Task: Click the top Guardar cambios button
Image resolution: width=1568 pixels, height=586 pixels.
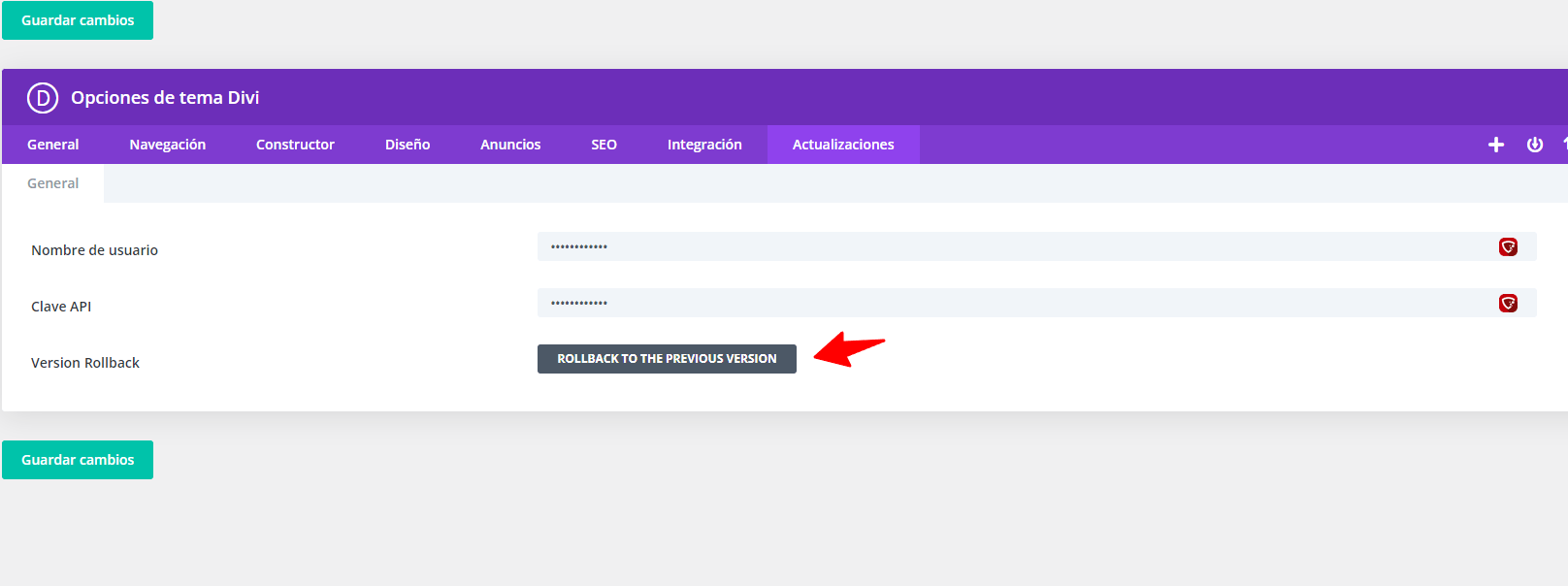Action: pyautogui.click(x=78, y=20)
